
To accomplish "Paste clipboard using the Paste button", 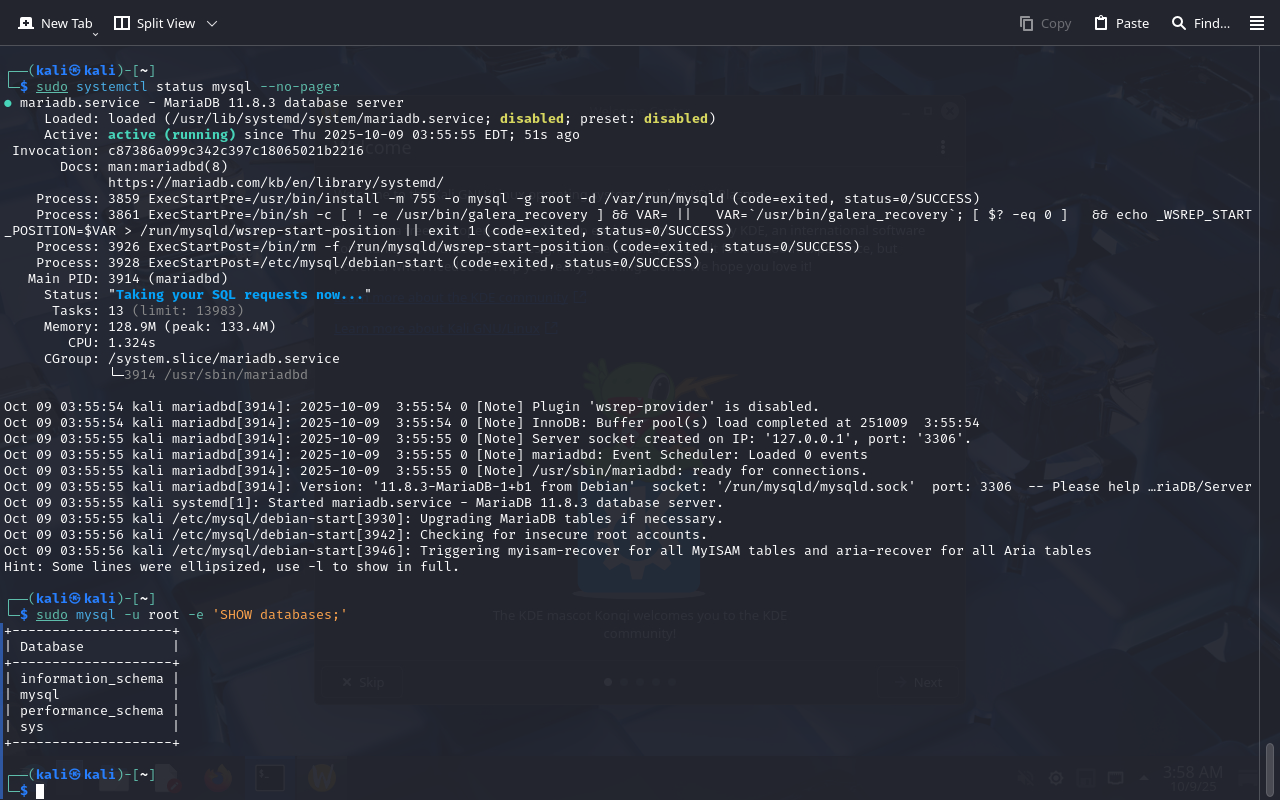I will pyautogui.click(x=1121, y=23).
